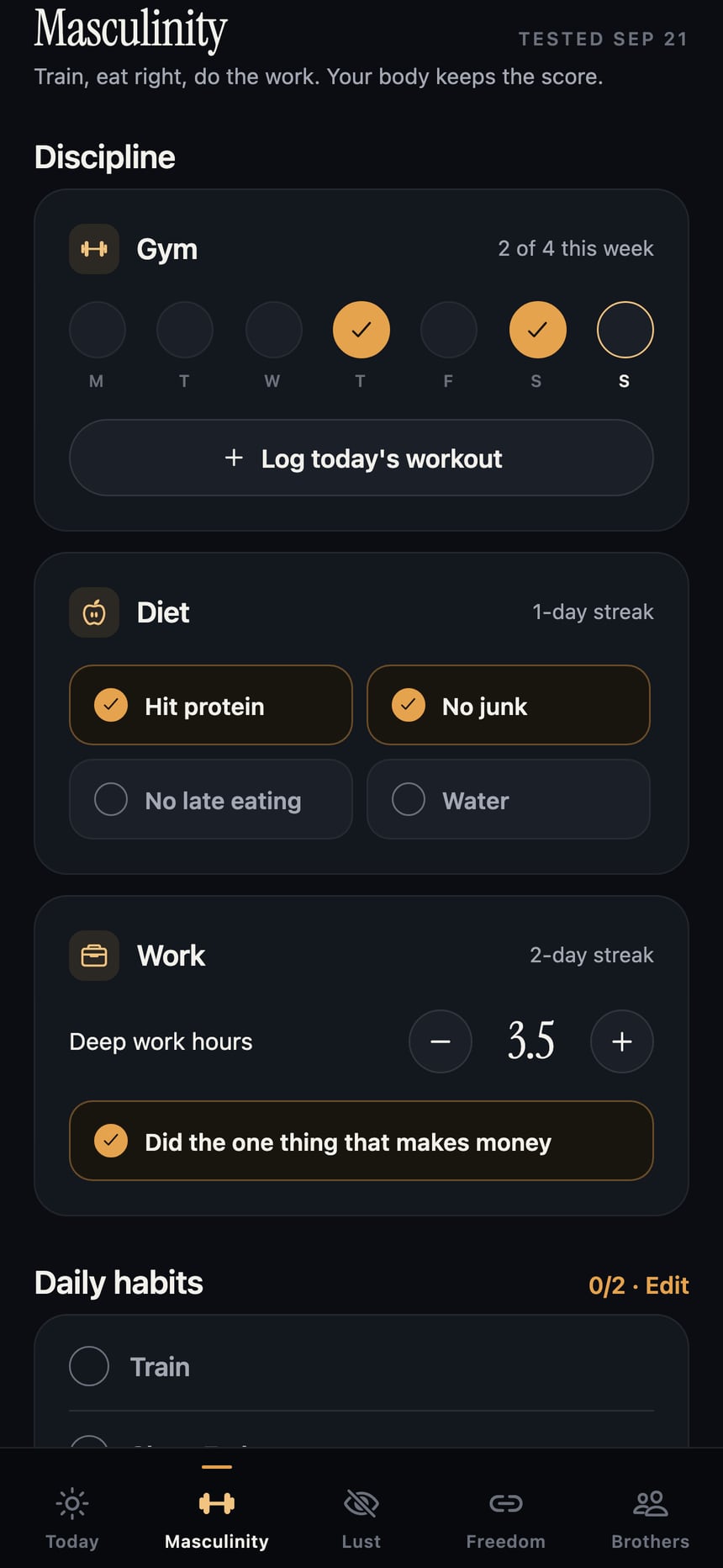The width and height of the screenshot is (723, 1568).
Task: Check the No late eating item
Action: click(x=210, y=799)
